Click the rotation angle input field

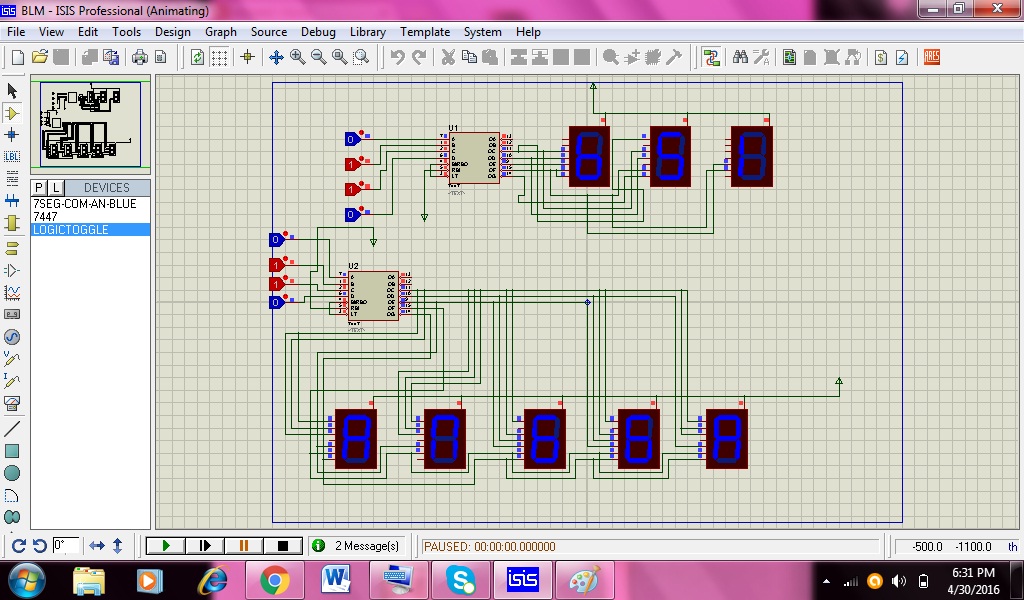66,546
